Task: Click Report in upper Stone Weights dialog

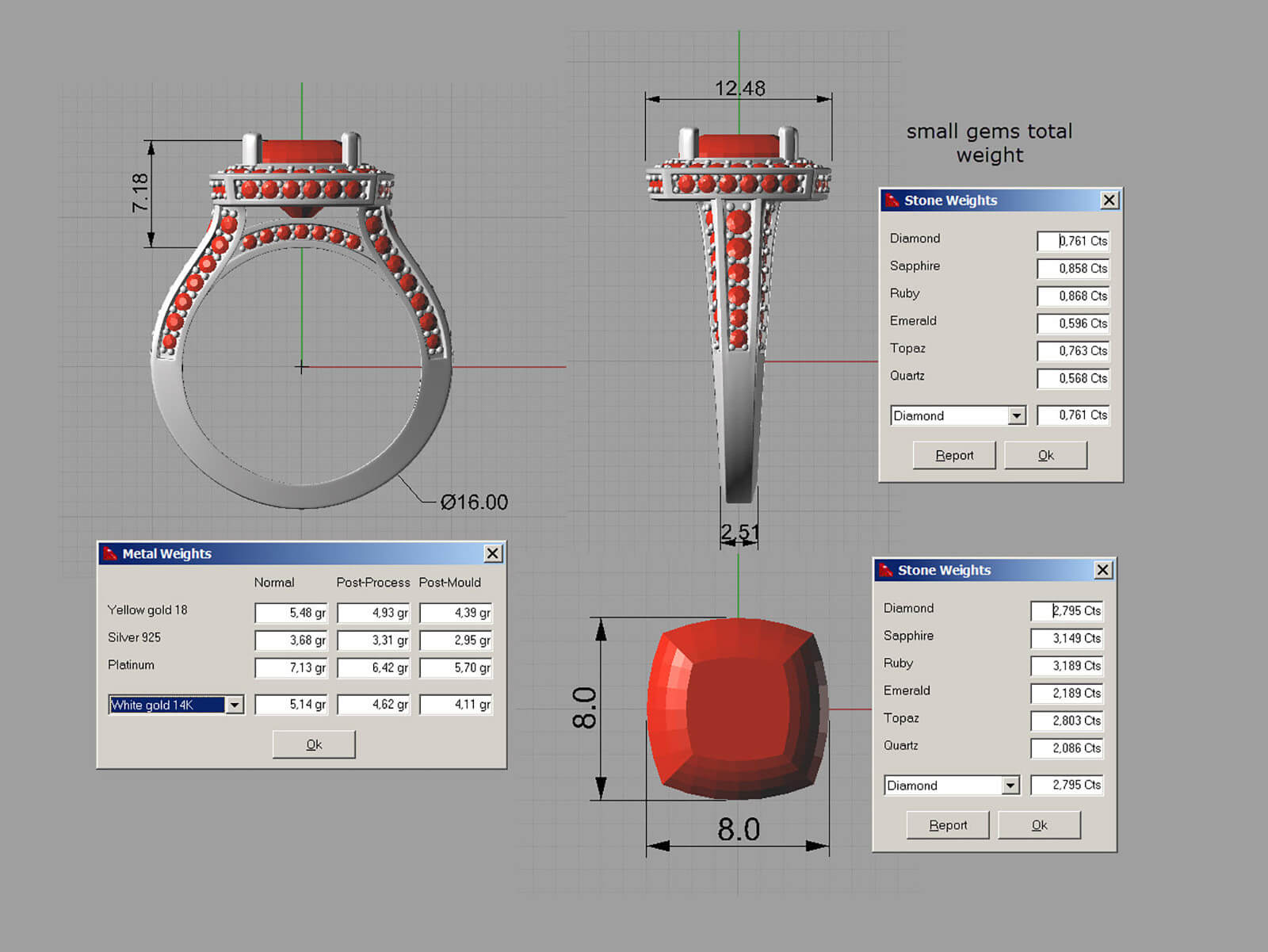Action: [x=954, y=455]
